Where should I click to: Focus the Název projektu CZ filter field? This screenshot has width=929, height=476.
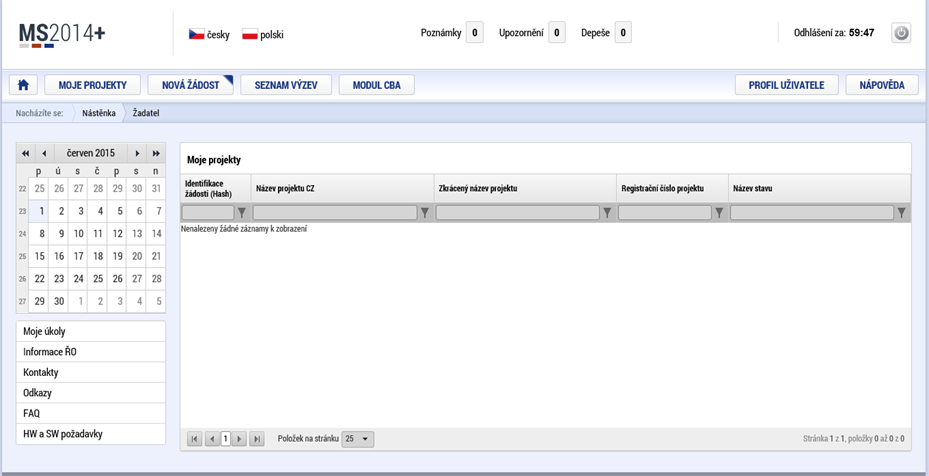point(335,213)
